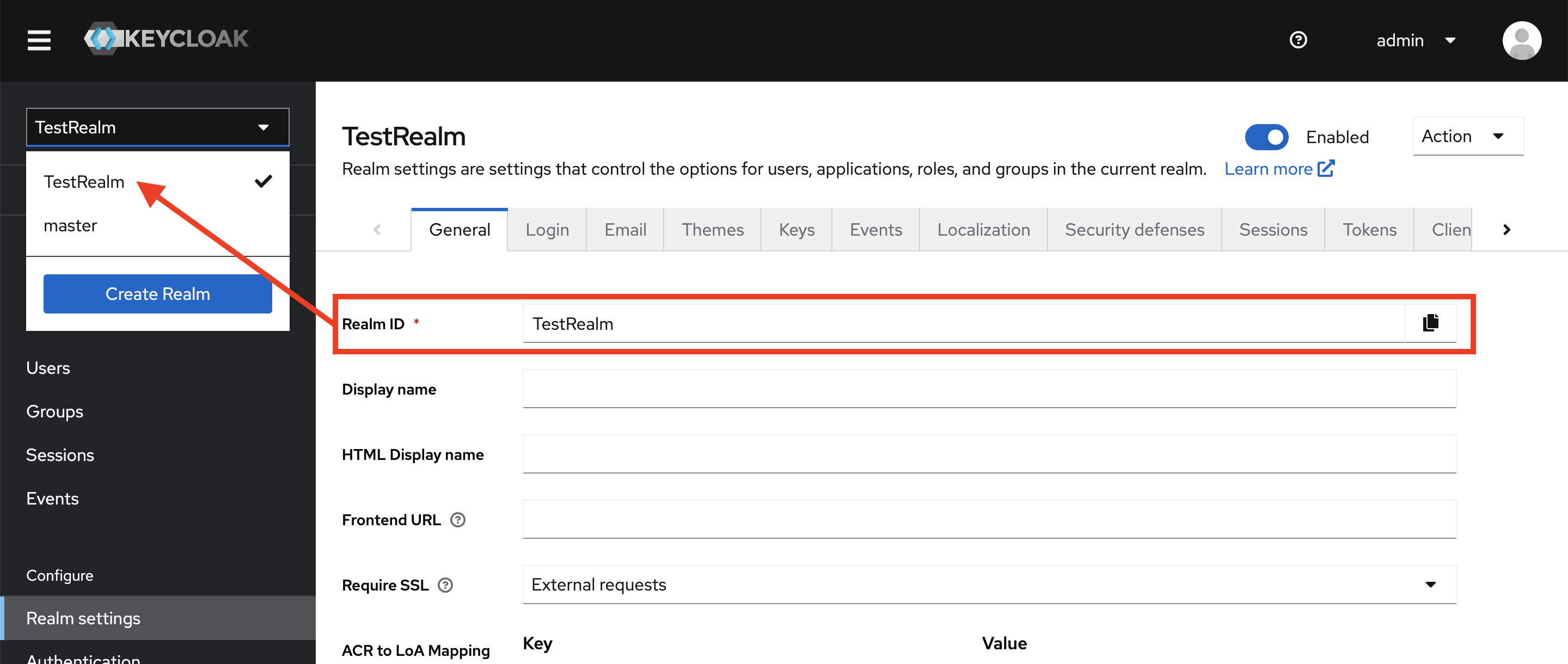1568x664 pixels.
Task: Disable the realm using the Enabled toggle
Action: [x=1267, y=137]
